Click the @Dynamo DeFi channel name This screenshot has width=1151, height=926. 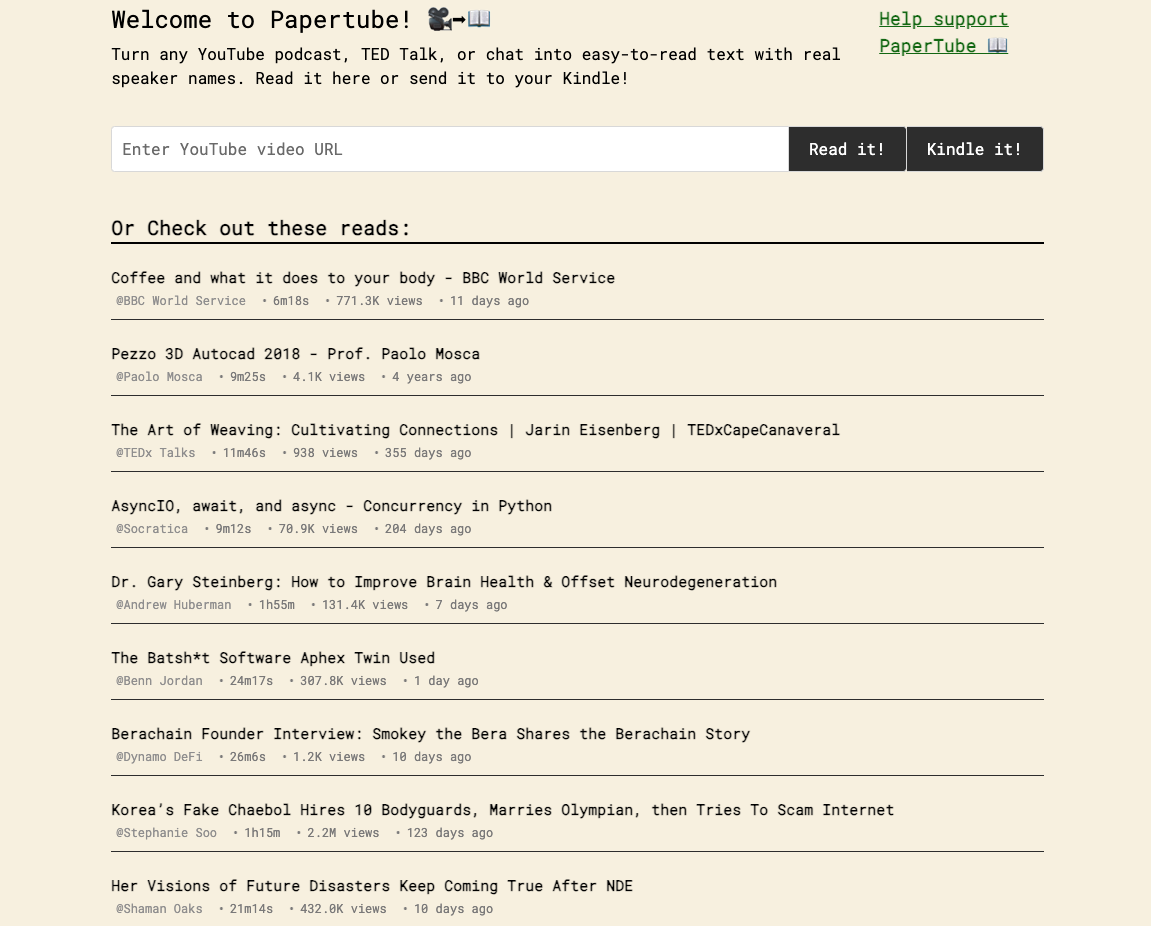coord(159,757)
